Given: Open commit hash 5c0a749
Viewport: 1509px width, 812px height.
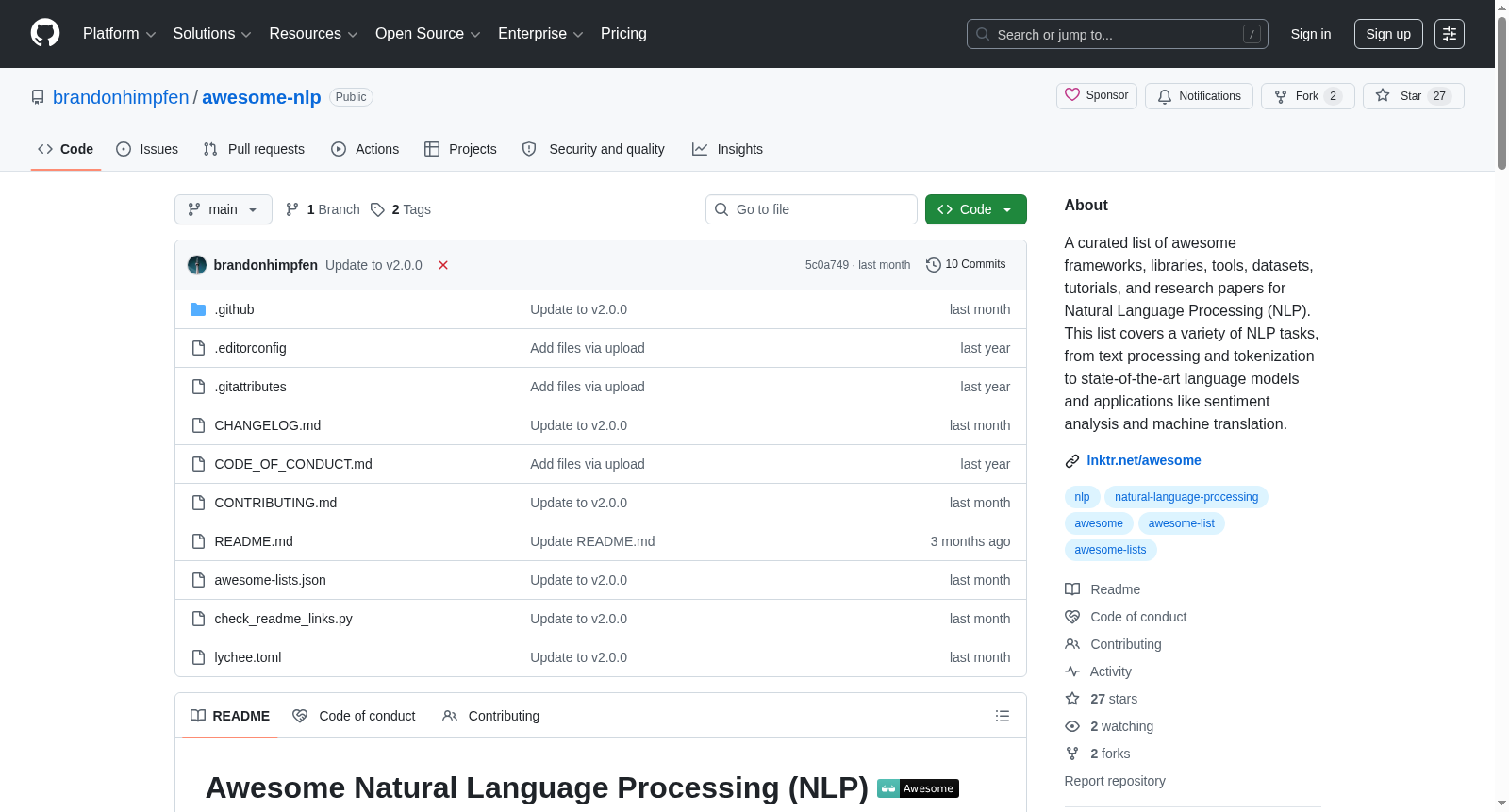Looking at the screenshot, I should pos(827,265).
